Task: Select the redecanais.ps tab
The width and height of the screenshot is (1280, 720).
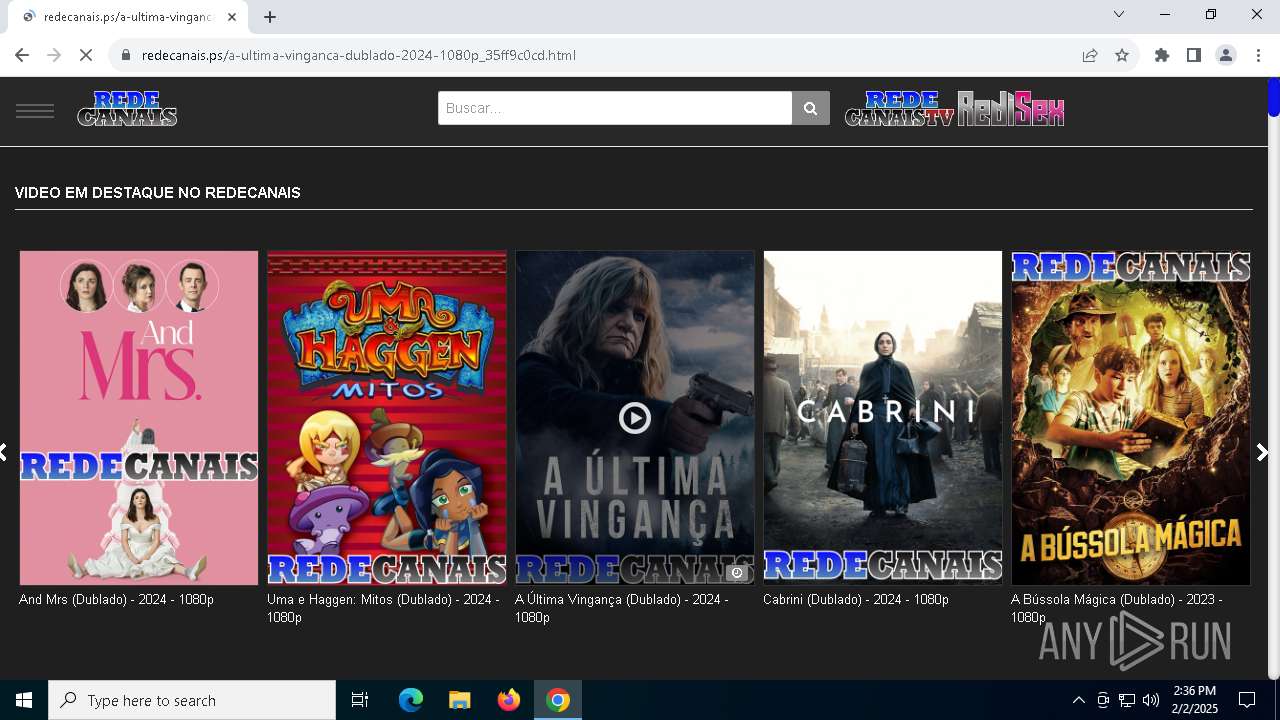Action: pos(128,17)
